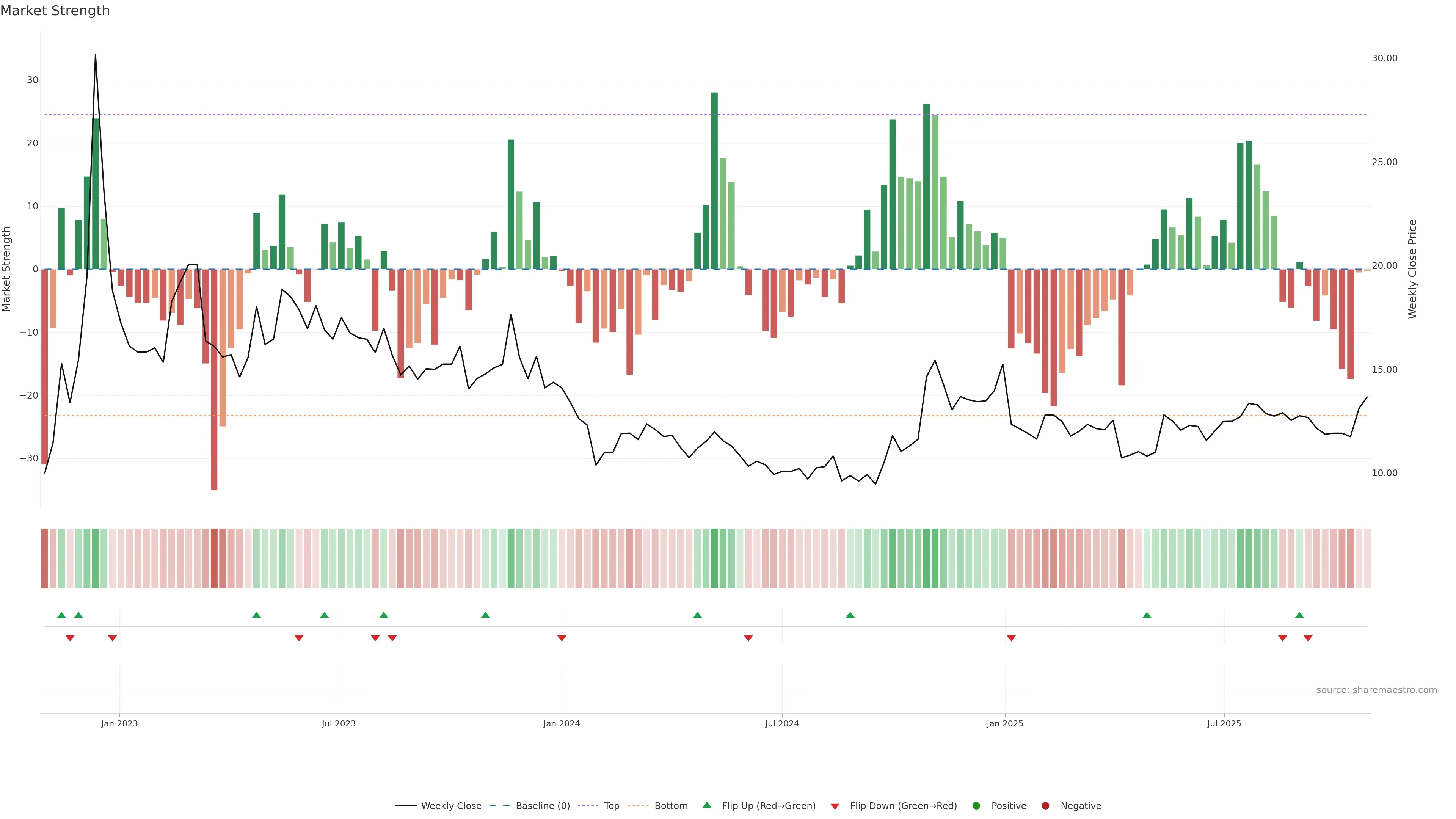This screenshot has width=1456, height=819.
Task: Click the Weekly Close Price axis title
Action: tap(1412, 269)
